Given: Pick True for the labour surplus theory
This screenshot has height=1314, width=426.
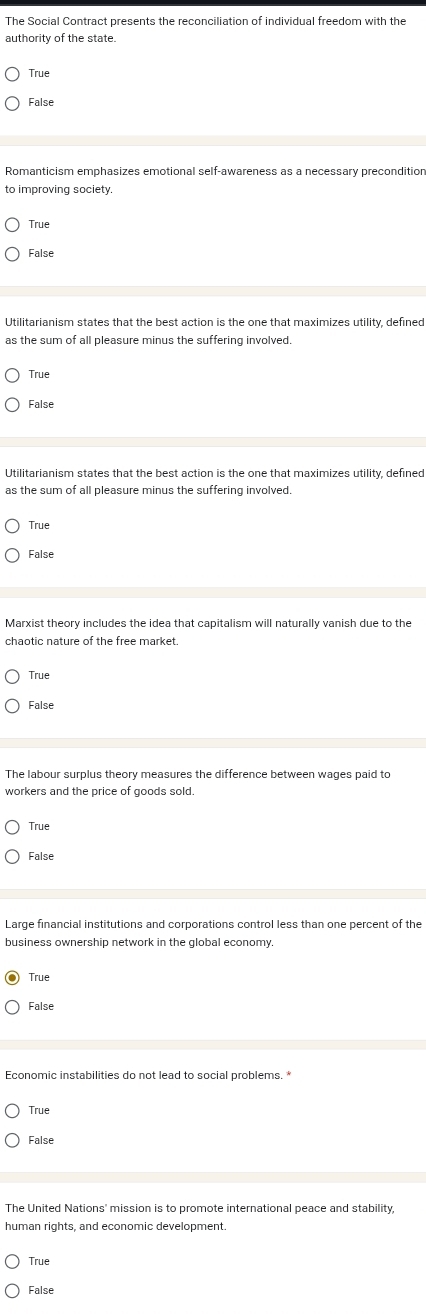Looking at the screenshot, I should [13, 827].
